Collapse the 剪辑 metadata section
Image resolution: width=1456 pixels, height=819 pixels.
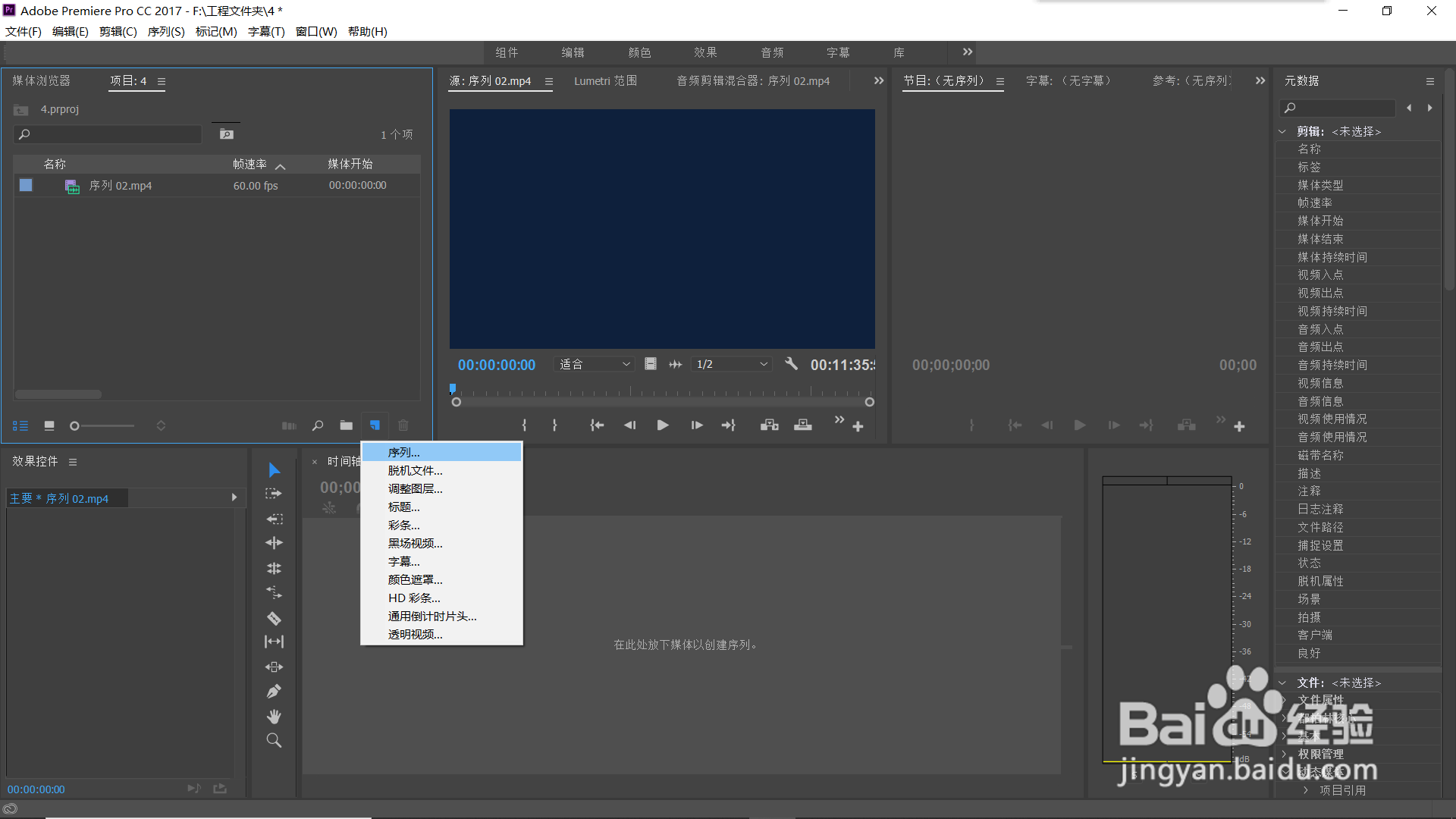(1282, 131)
